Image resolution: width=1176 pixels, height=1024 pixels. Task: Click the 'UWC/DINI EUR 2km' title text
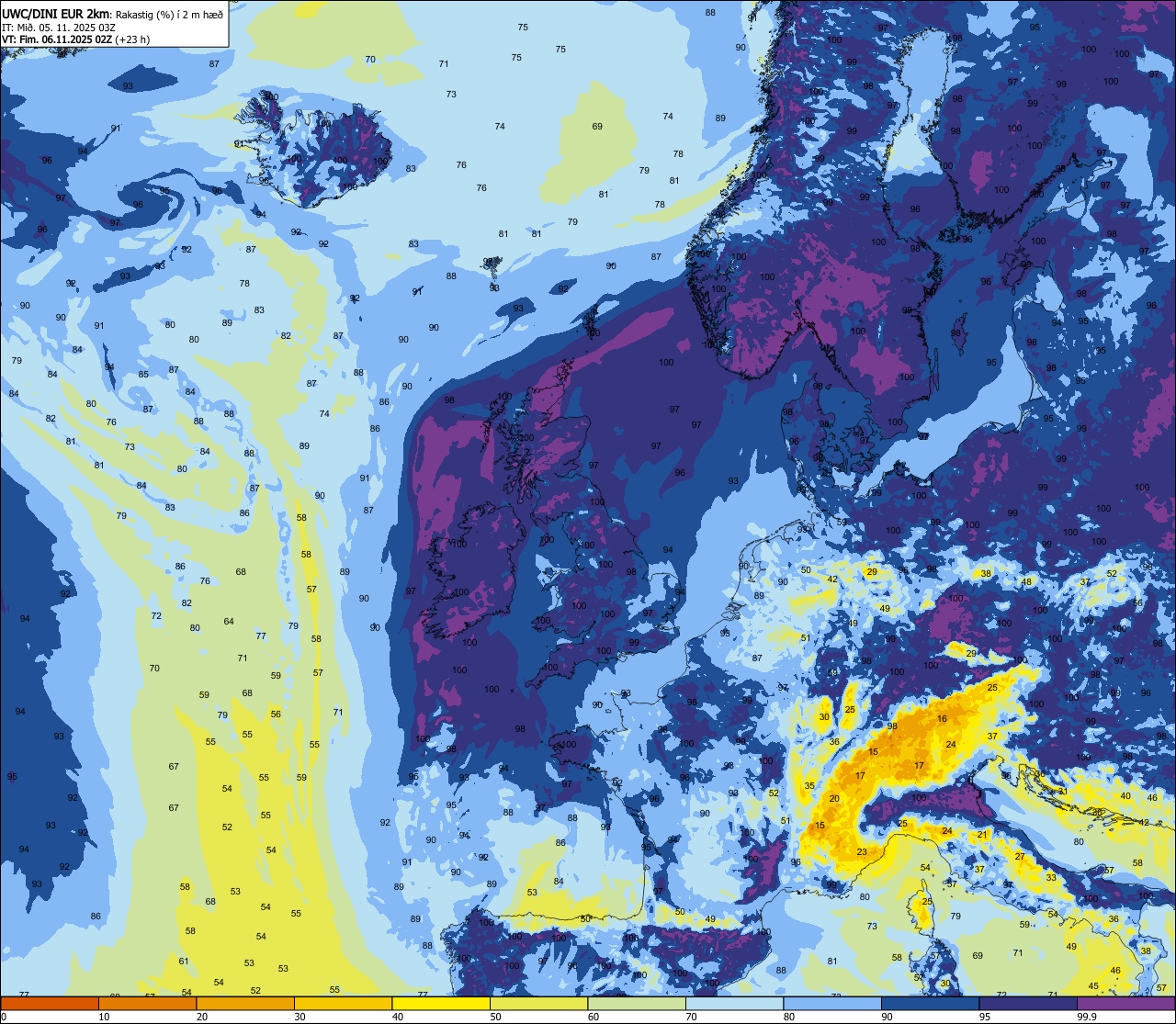(55, 14)
